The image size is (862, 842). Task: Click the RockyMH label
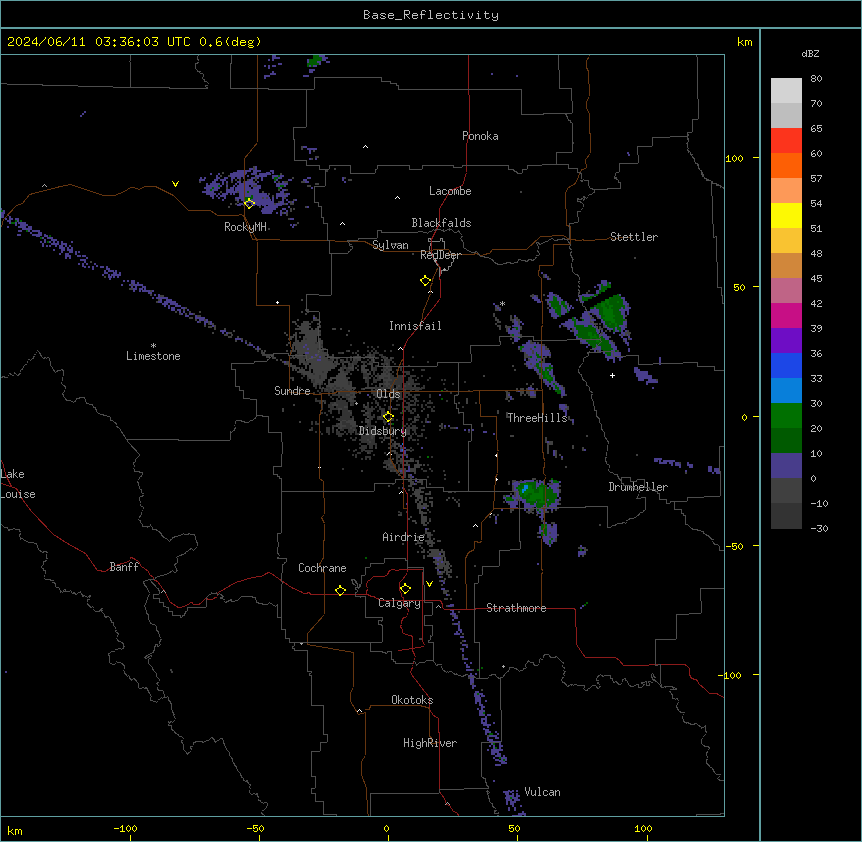pyautogui.click(x=245, y=227)
